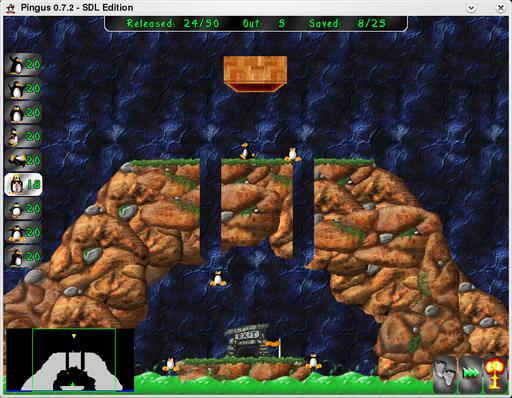This screenshot has width=512, height=398.
Task: Click the penguin falling below the rock arch
Action: pyautogui.click(x=218, y=279)
